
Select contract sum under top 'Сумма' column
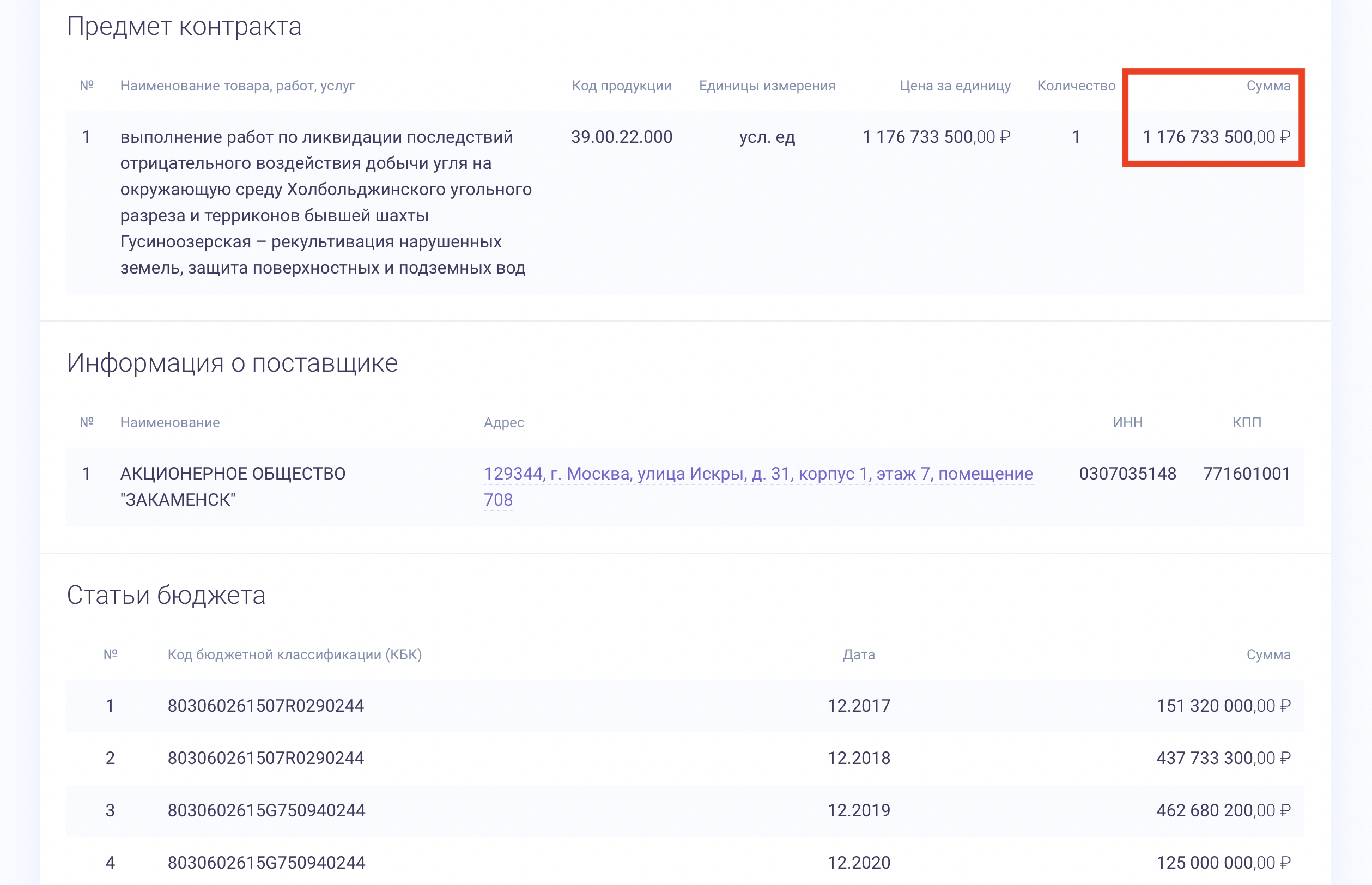1216,137
